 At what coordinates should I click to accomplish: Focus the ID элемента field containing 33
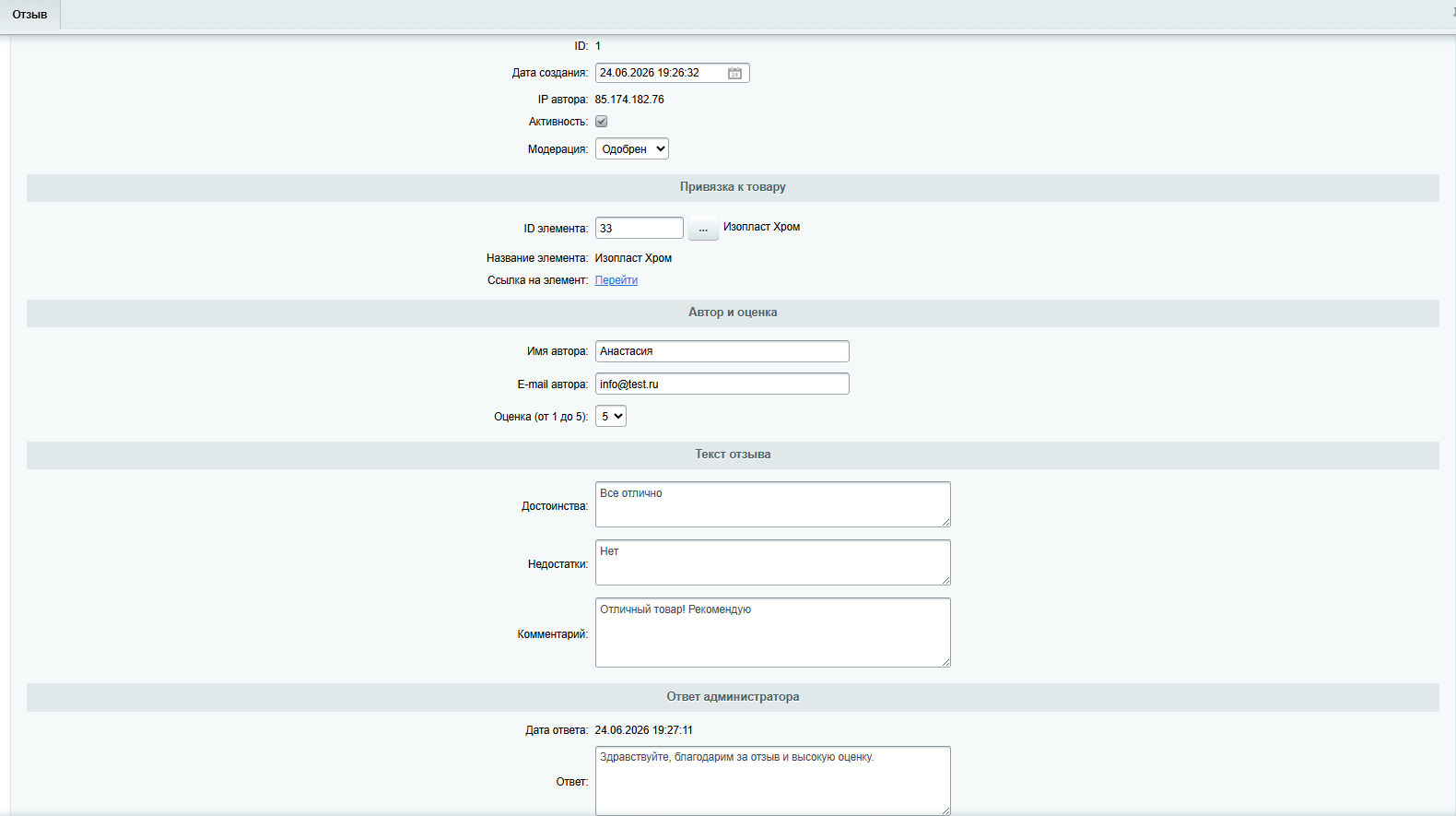tap(640, 228)
